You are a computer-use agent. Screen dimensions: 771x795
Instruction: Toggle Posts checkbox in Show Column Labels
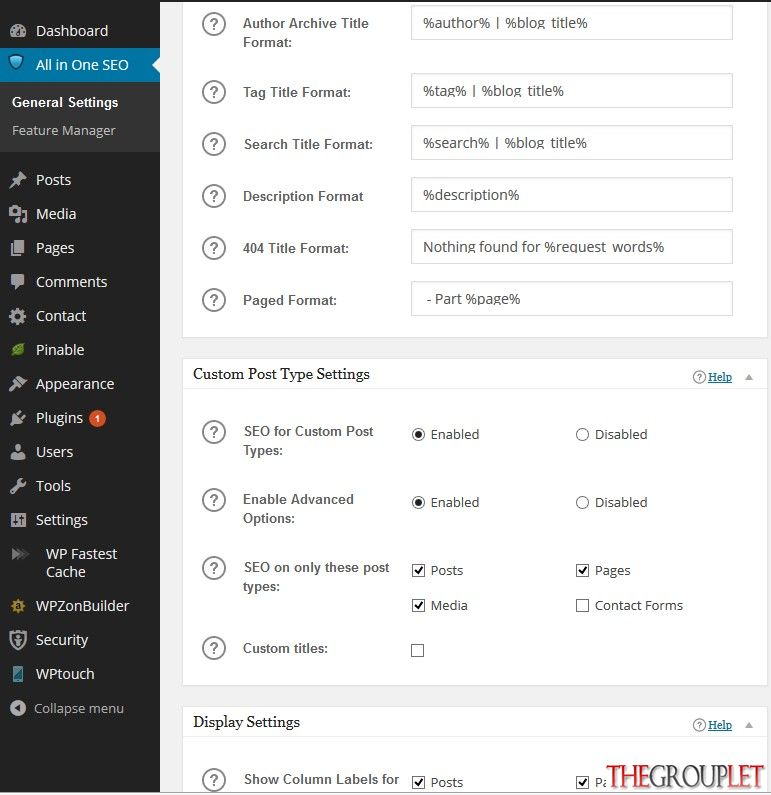point(418,782)
